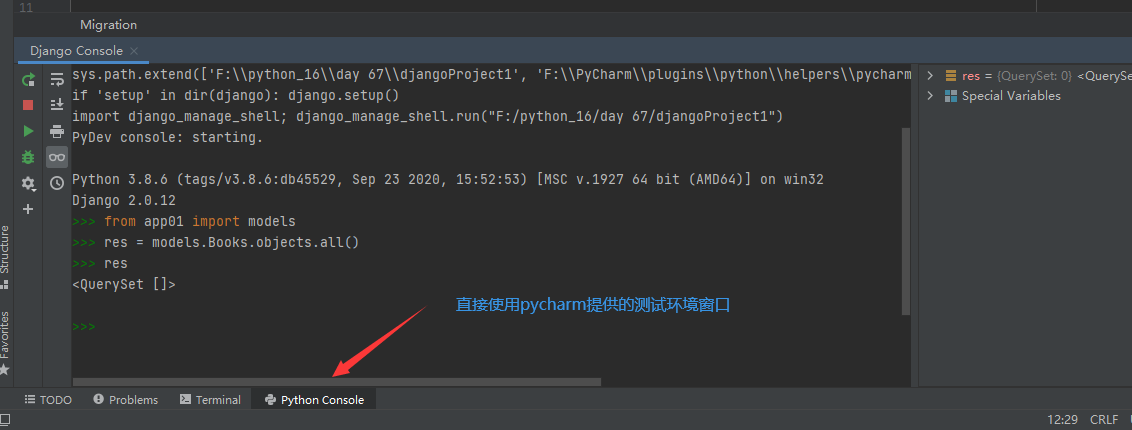The width and height of the screenshot is (1132, 430).
Task: Expand the res variable node
Action: [930, 76]
